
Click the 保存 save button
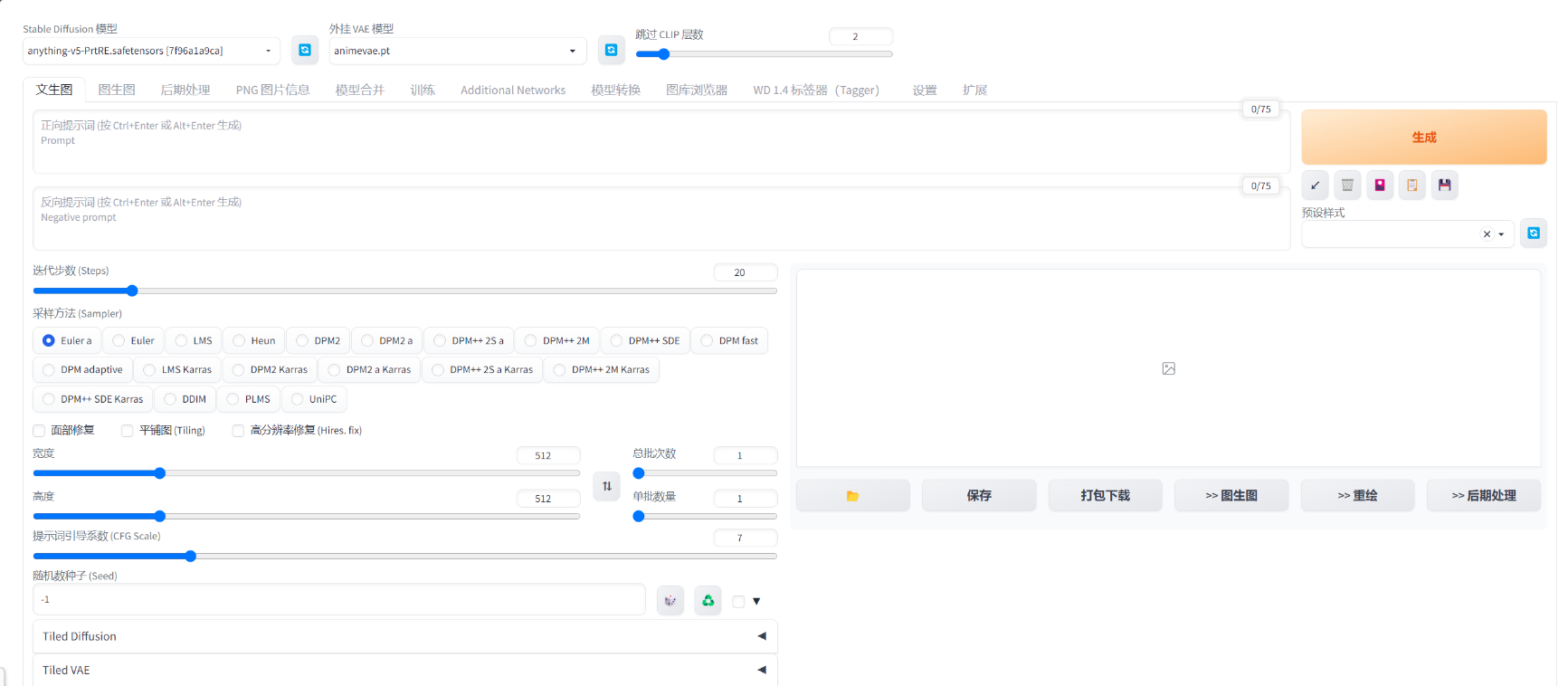tap(979, 495)
